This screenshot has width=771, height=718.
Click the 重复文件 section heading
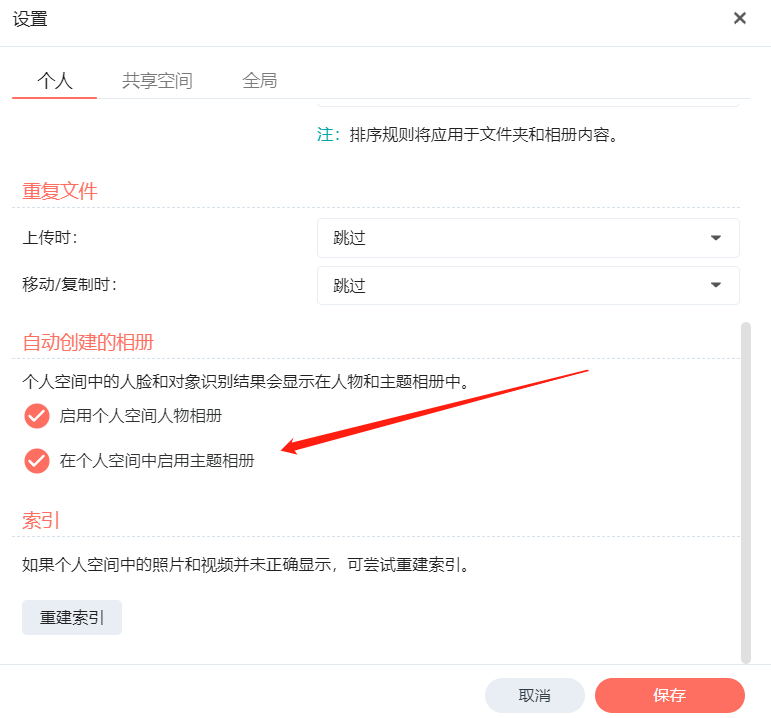(x=60, y=191)
